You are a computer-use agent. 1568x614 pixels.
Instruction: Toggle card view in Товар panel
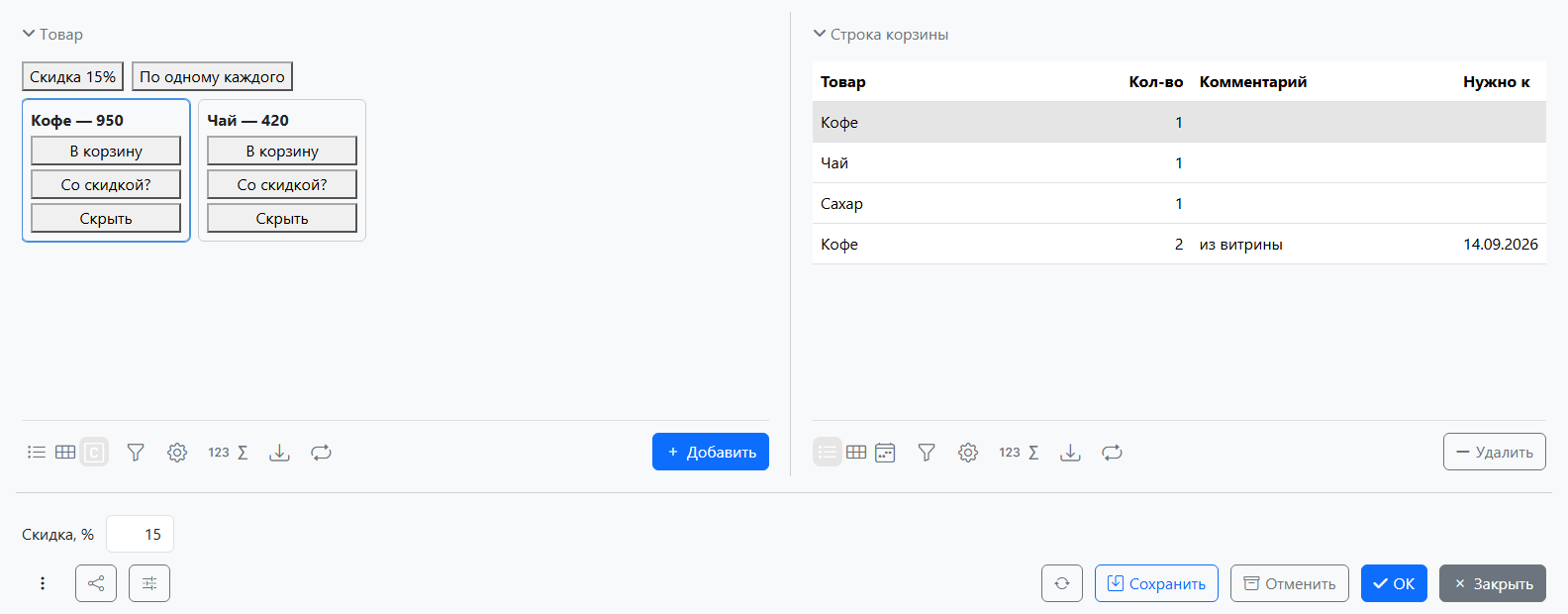click(94, 453)
